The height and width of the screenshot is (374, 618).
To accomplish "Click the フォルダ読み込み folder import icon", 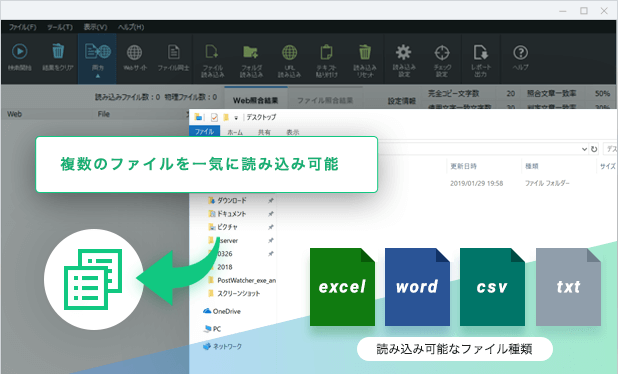I will click(251, 52).
